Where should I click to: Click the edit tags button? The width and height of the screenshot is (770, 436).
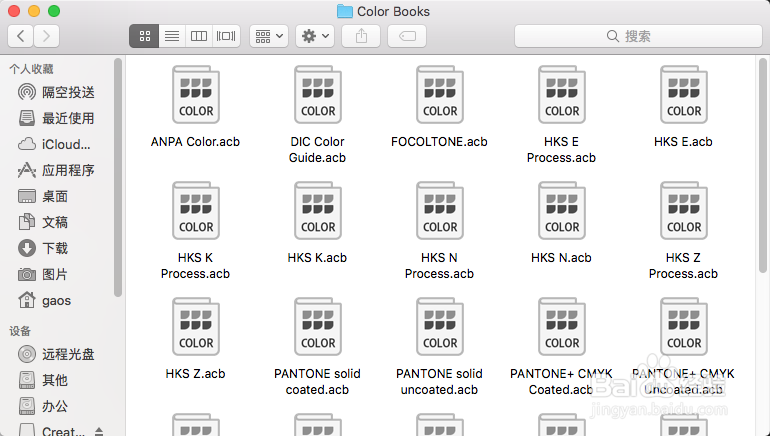[x=407, y=36]
